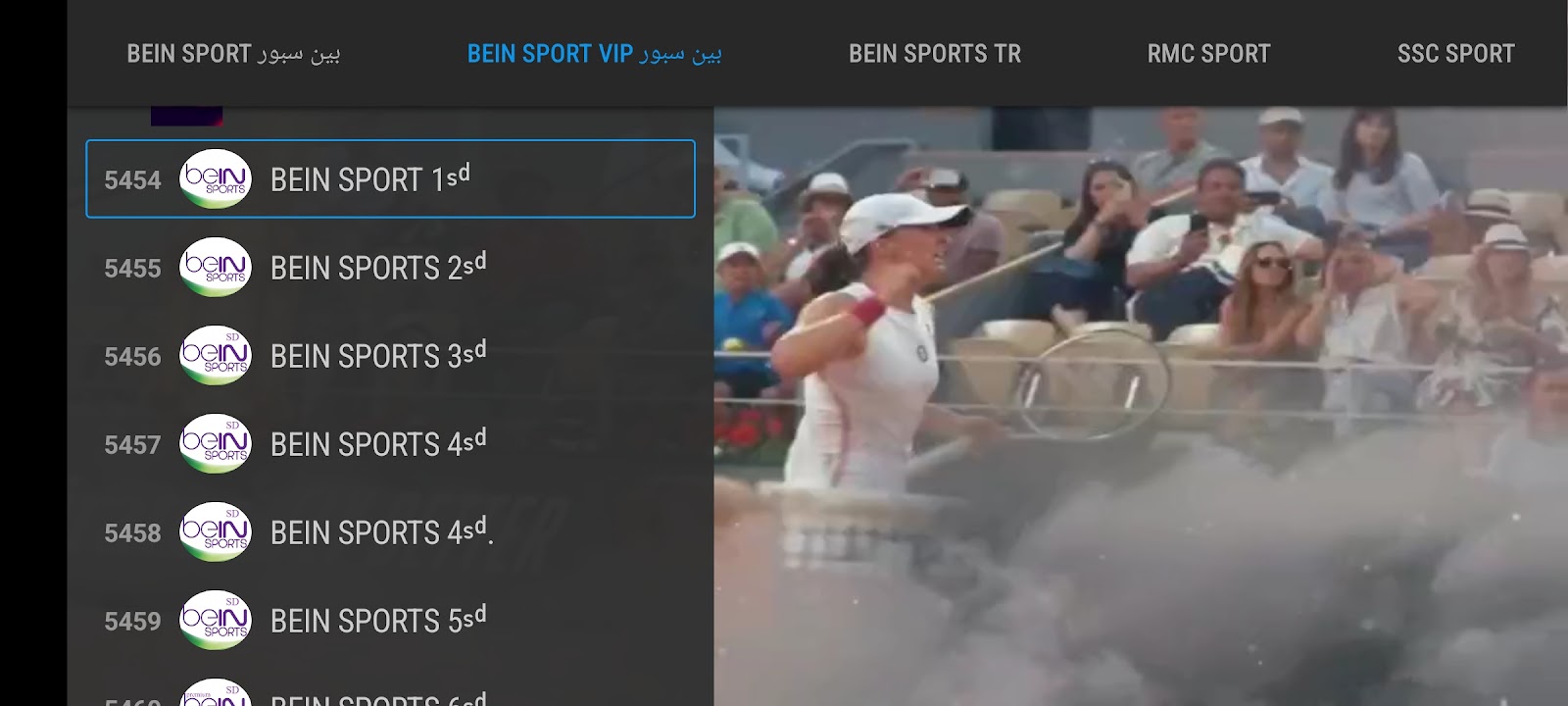1568x706 pixels.
Task: Switch to RMC SPORT tab
Action: [1208, 53]
